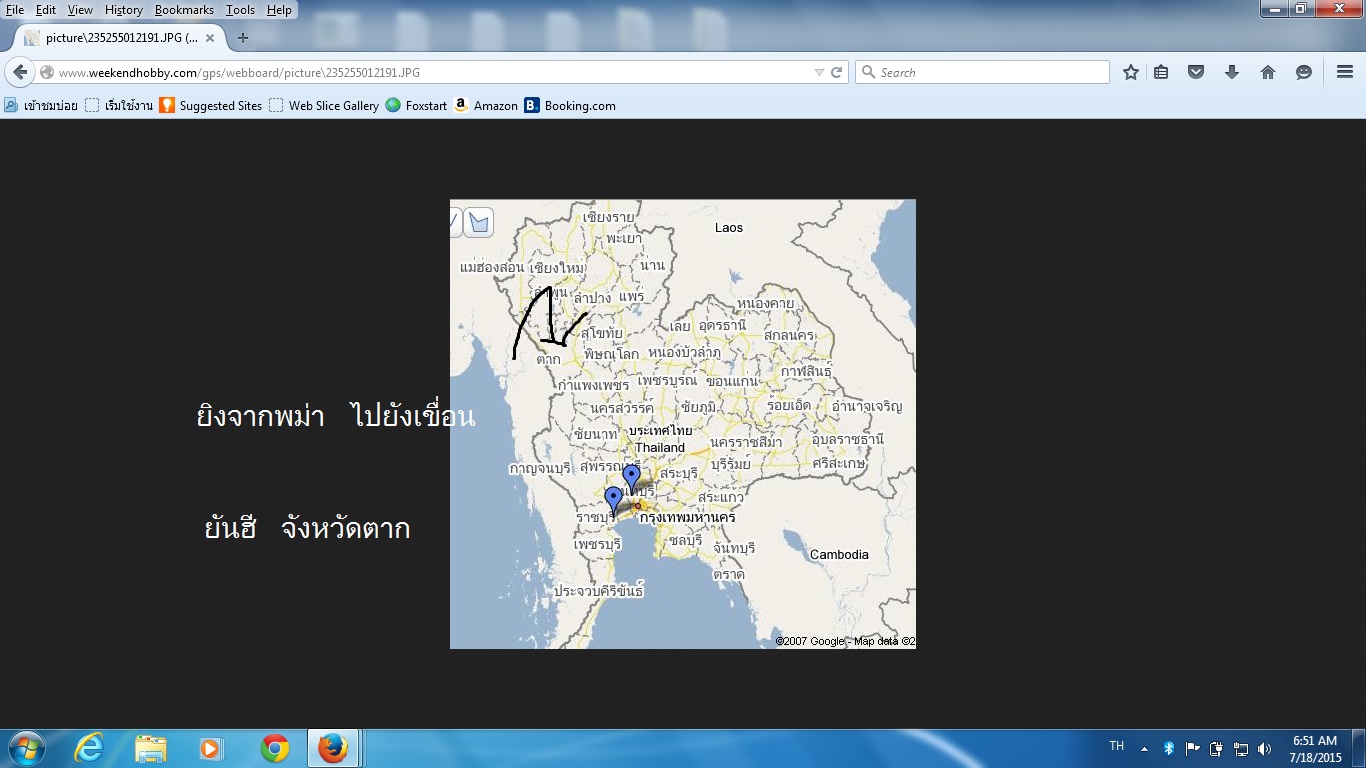Open the Bookmarks menu in menu bar
The image size is (1366, 768).
[184, 10]
